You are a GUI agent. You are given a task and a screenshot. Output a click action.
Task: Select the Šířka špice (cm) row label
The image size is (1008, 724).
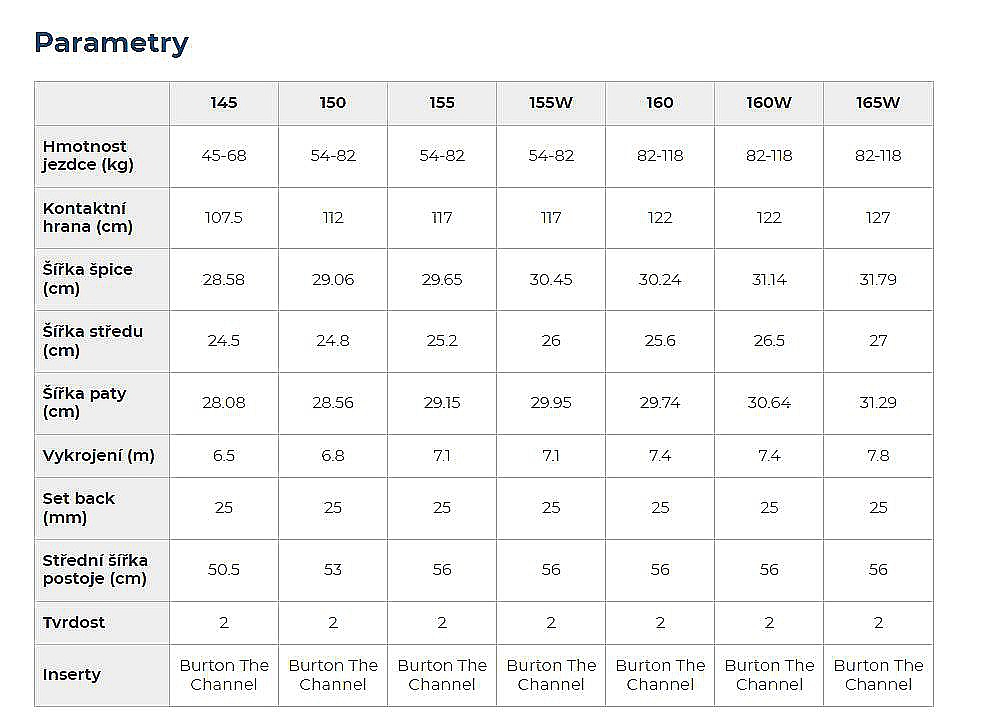click(88, 280)
